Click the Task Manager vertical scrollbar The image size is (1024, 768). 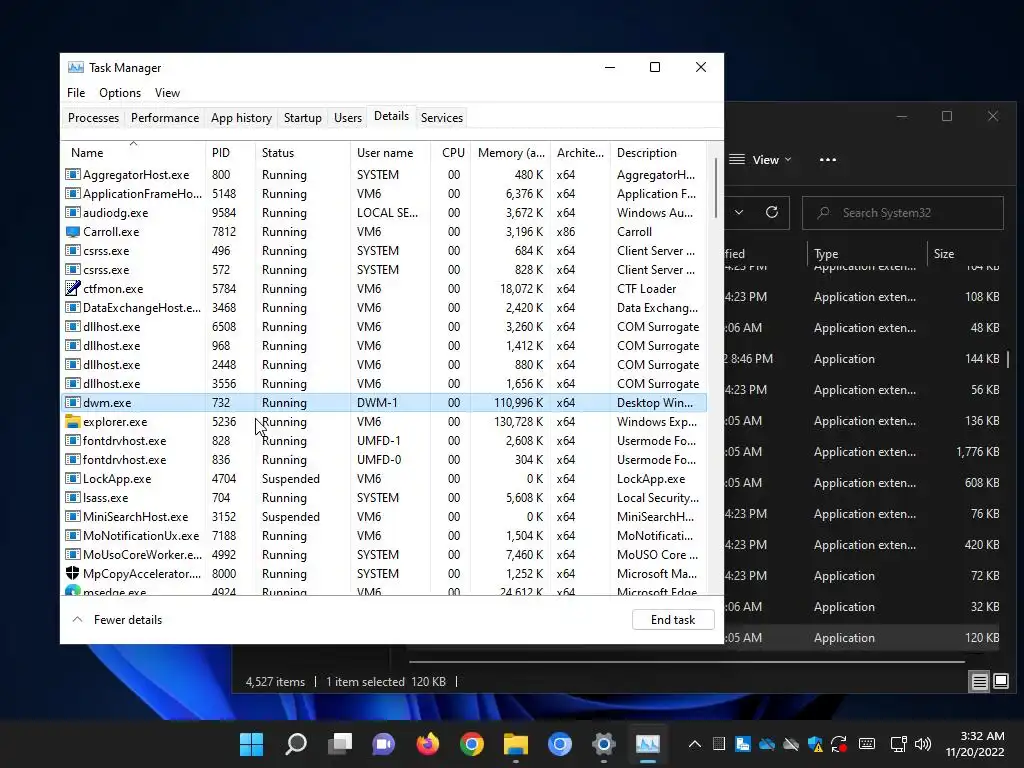716,188
